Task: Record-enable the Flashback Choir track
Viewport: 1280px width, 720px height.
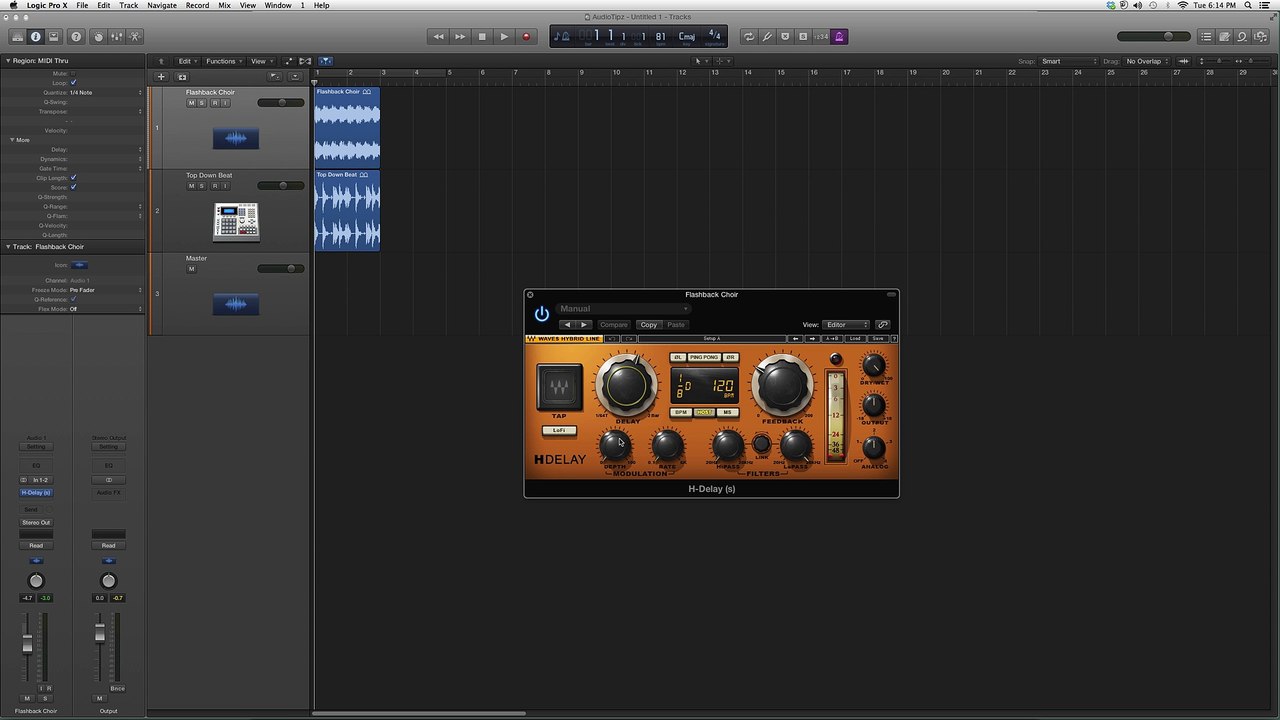Action: [x=214, y=103]
